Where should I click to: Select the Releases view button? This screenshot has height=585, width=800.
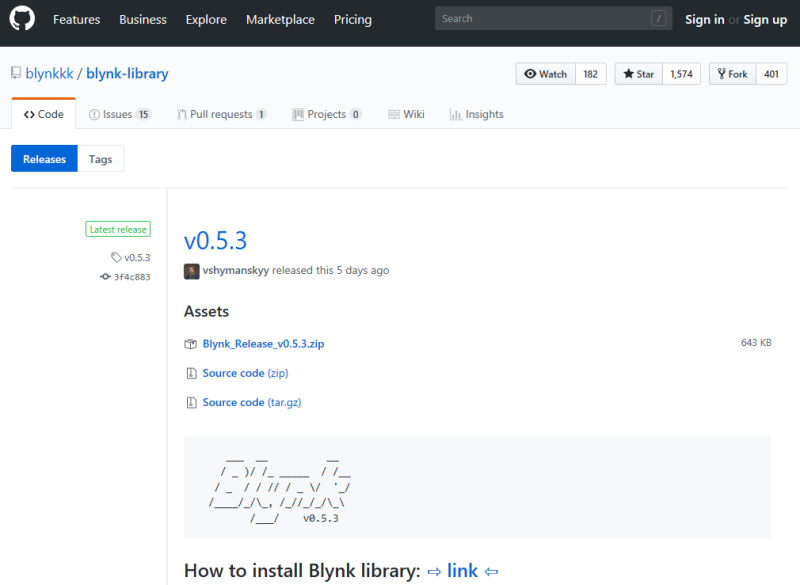tap(44, 159)
